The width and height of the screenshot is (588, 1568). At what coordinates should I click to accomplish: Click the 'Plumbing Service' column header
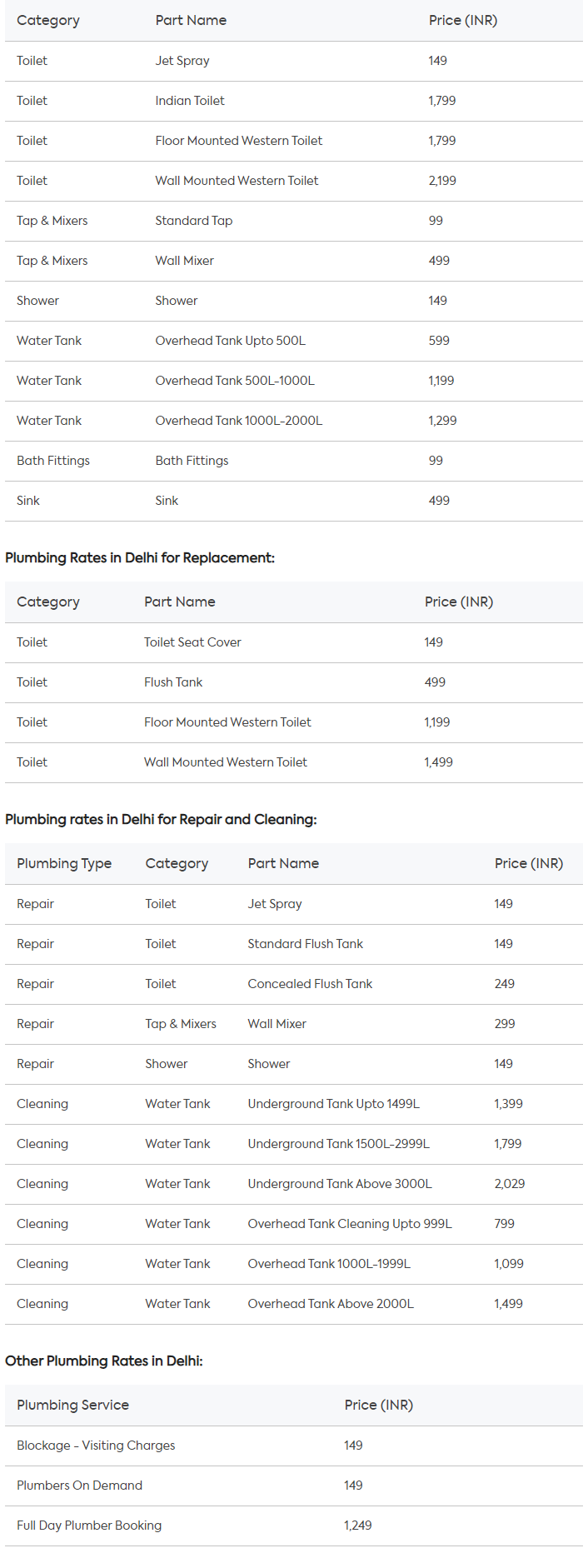(72, 1405)
